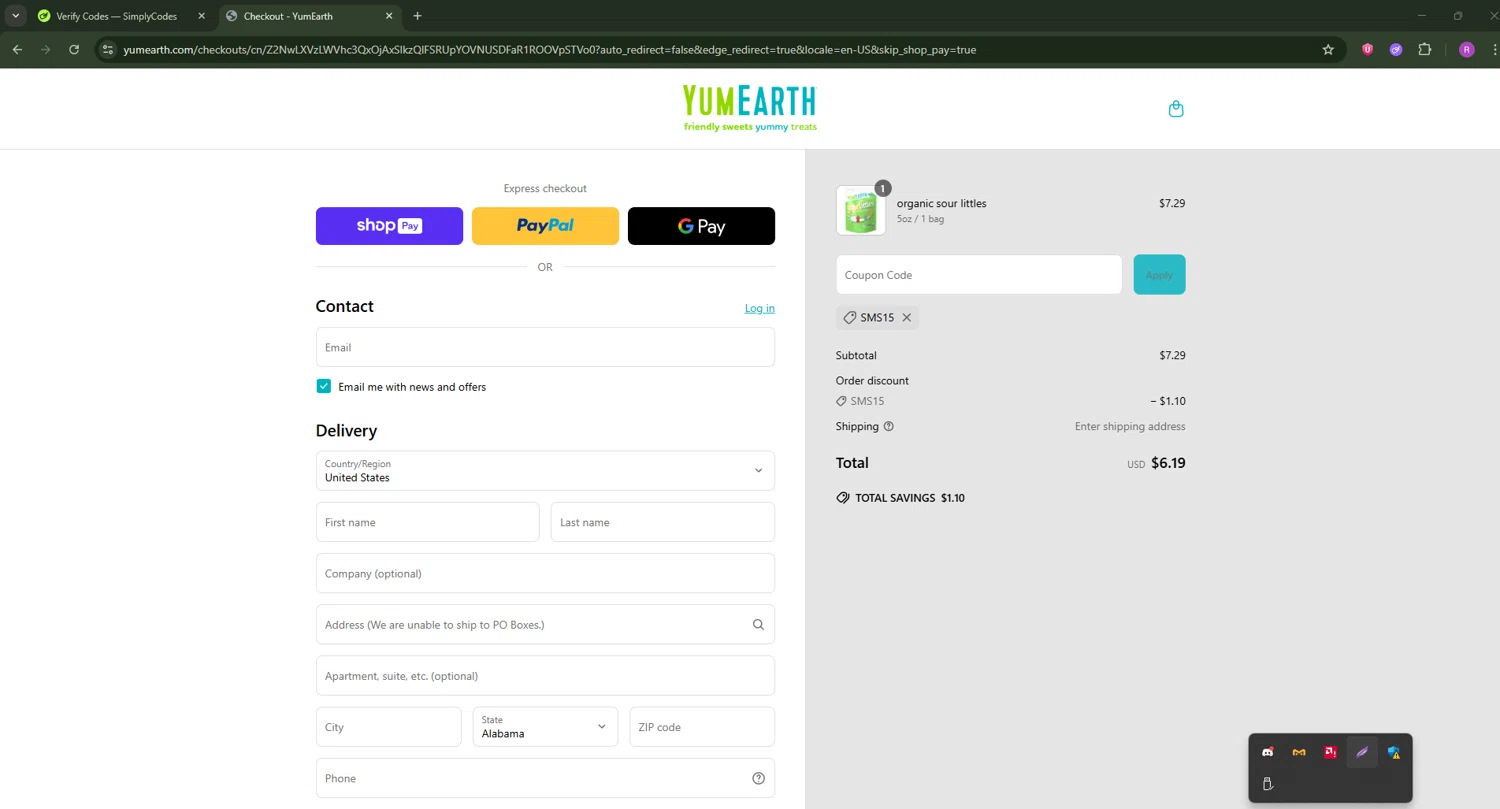Click the TOTAL SAVINGS $1.10 text

[910, 498]
